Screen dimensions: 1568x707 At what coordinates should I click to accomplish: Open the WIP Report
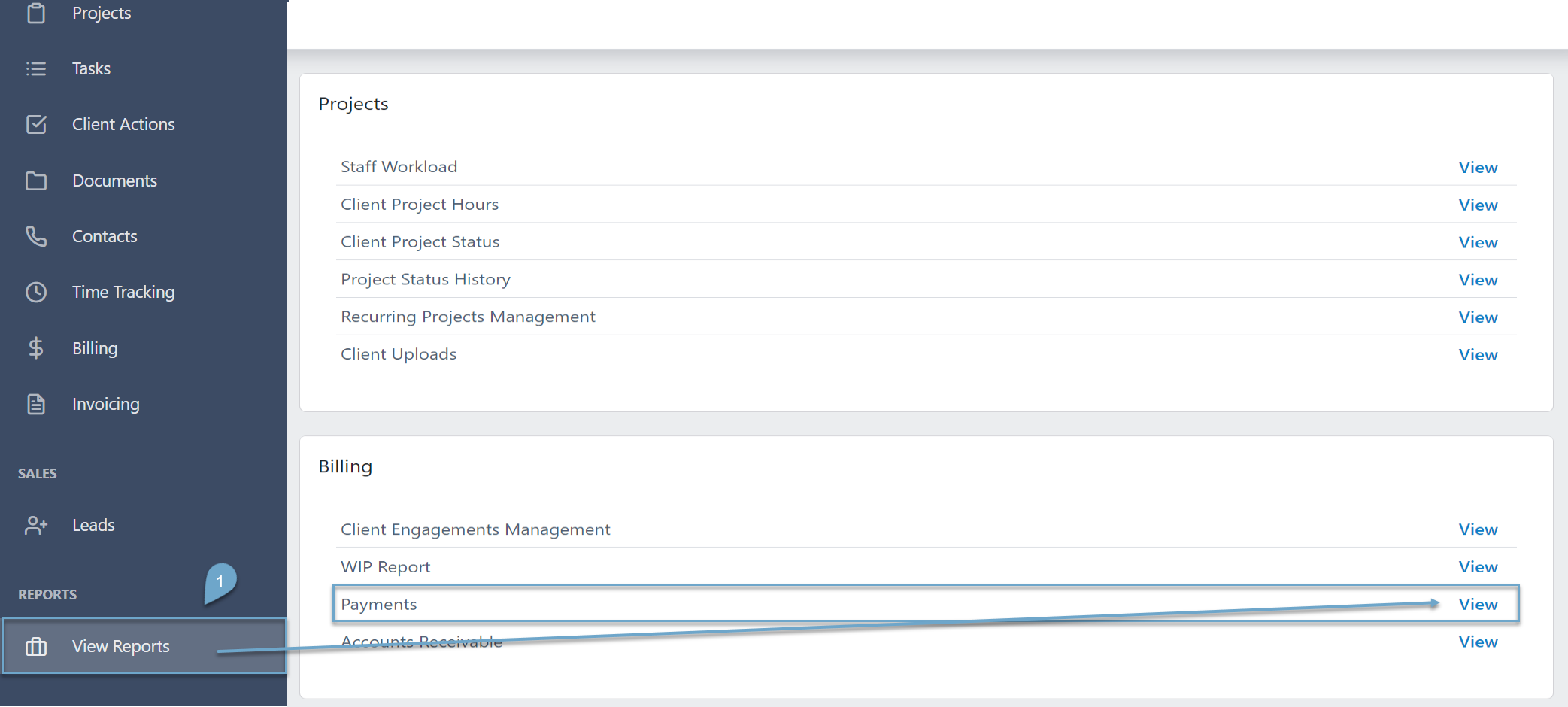pyautogui.click(x=1478, y=566)
